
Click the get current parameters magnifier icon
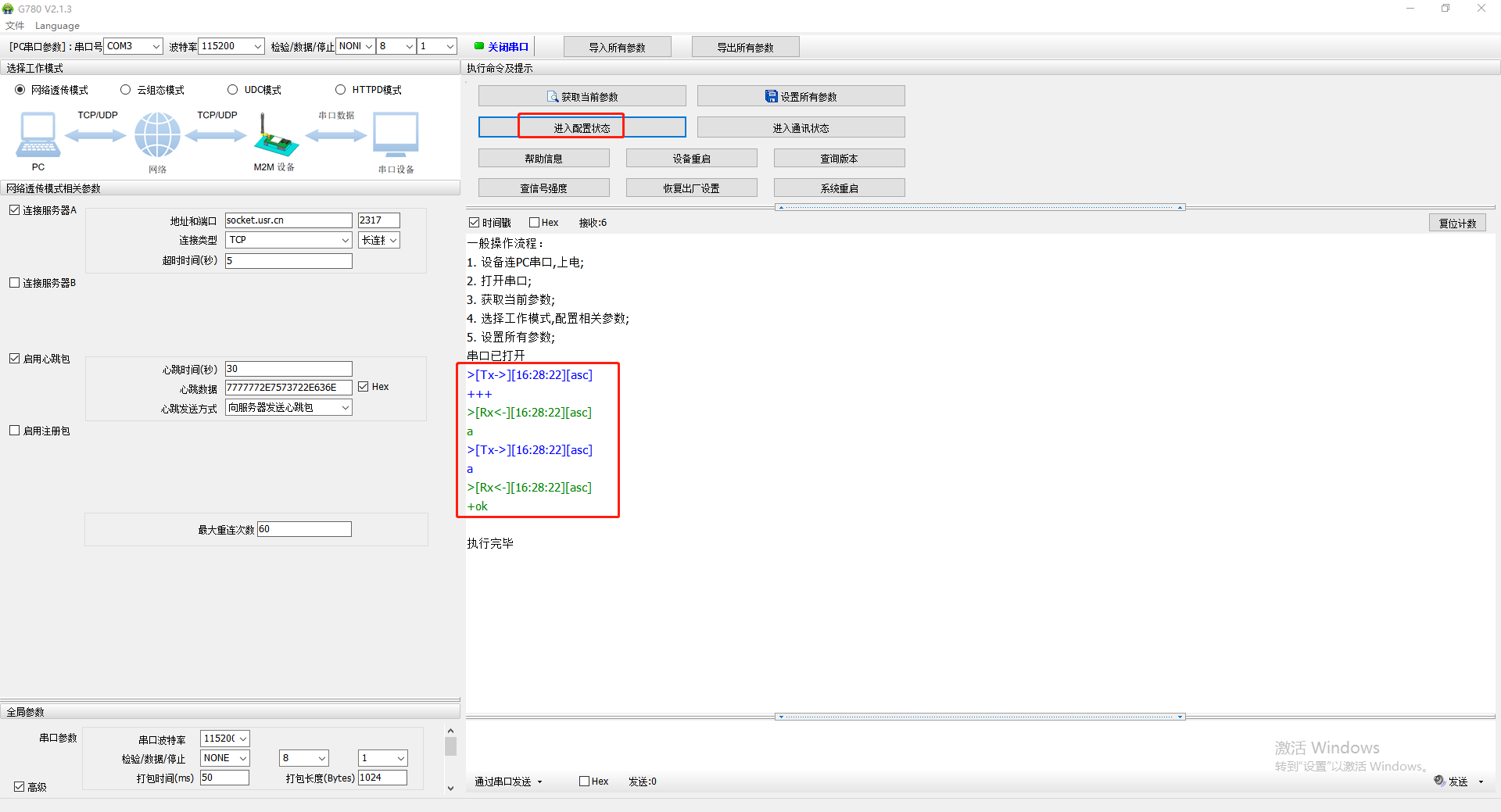[x=553, y=97]
